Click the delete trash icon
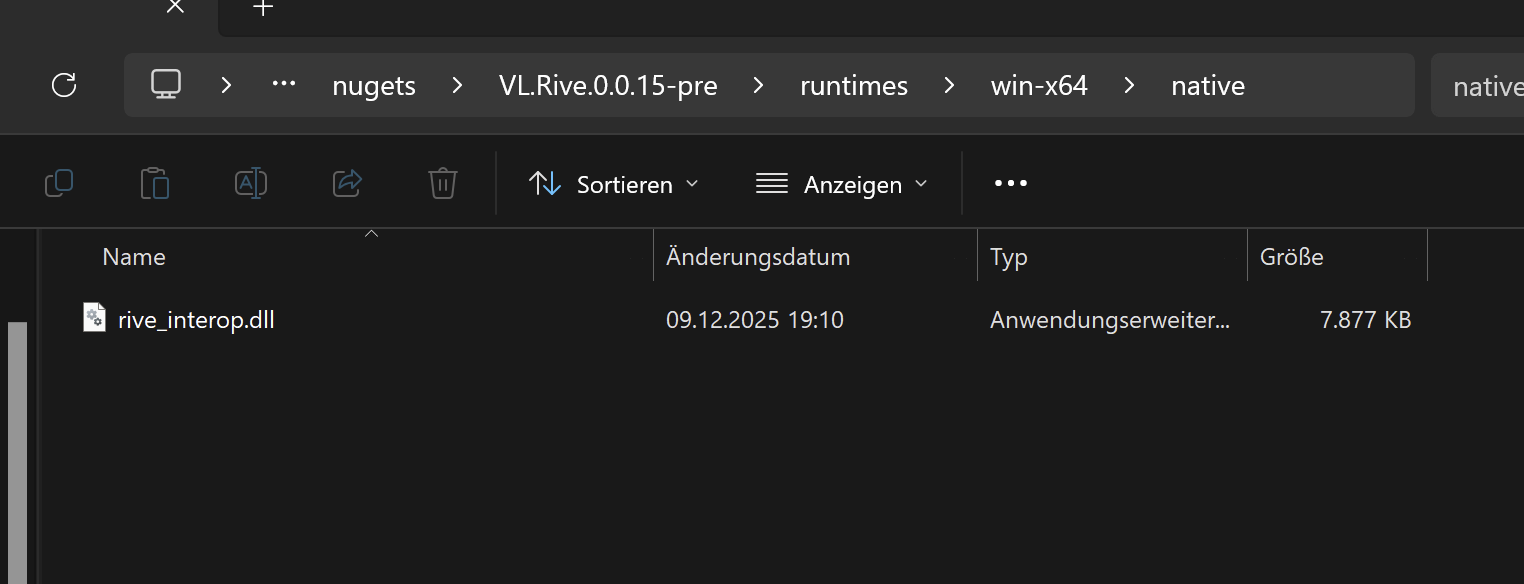Image resolution: width=1524 pixels, height=584 pixels. click(x=443, y=183)
